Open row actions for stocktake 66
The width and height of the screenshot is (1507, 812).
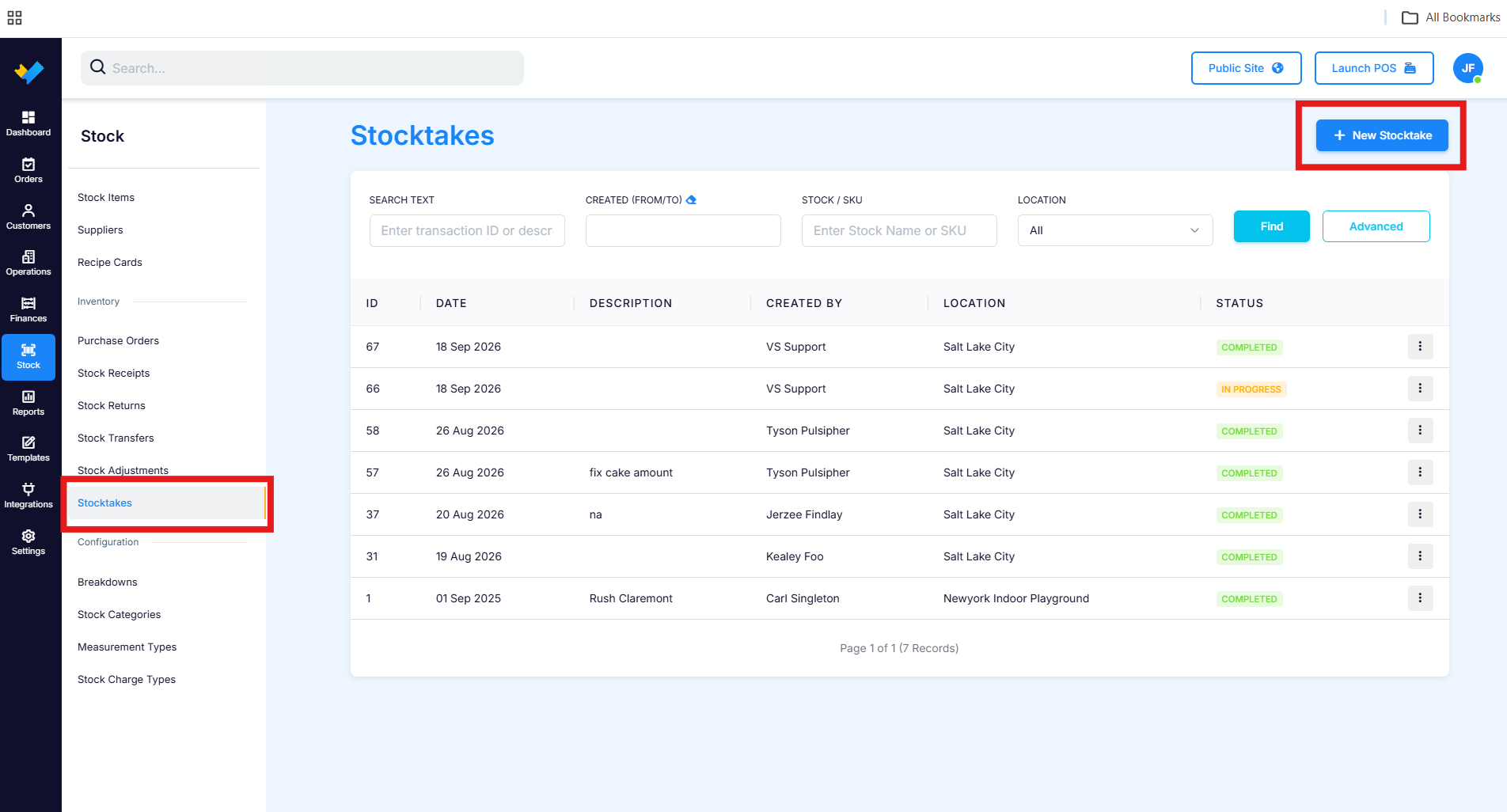pos(1420,389)
